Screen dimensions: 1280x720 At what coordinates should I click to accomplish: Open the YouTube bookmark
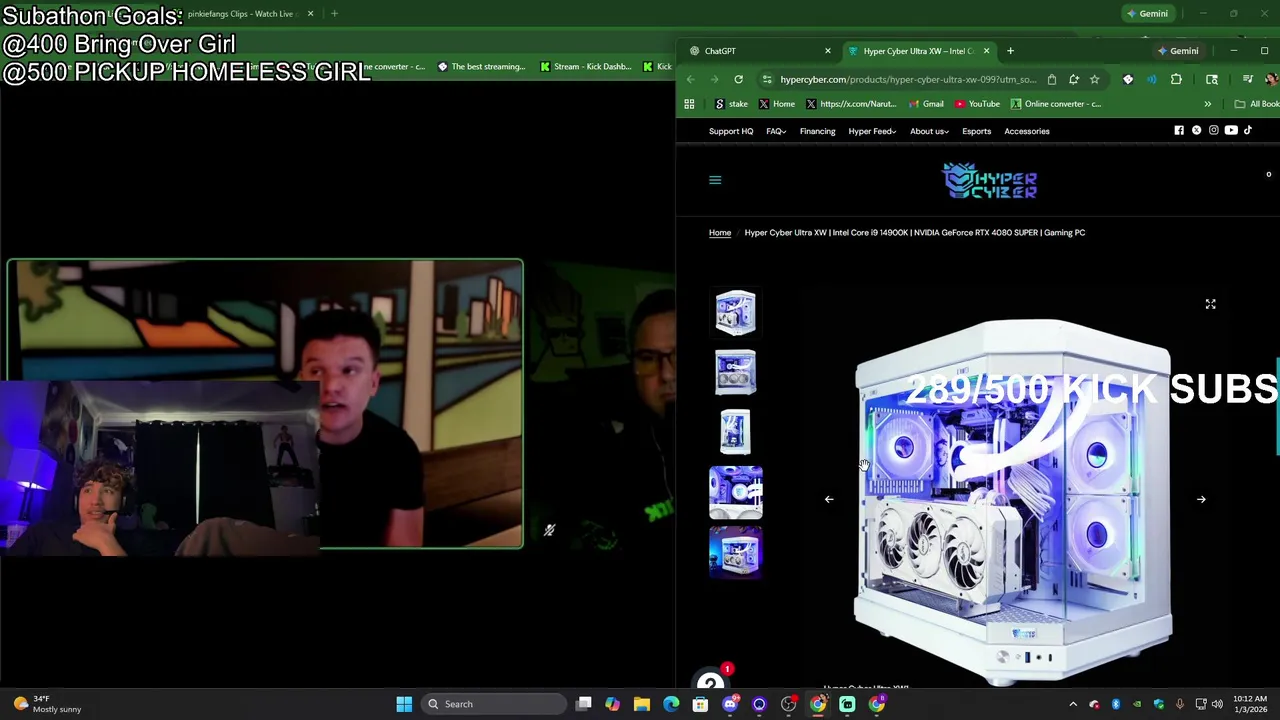tap(978, 104)
